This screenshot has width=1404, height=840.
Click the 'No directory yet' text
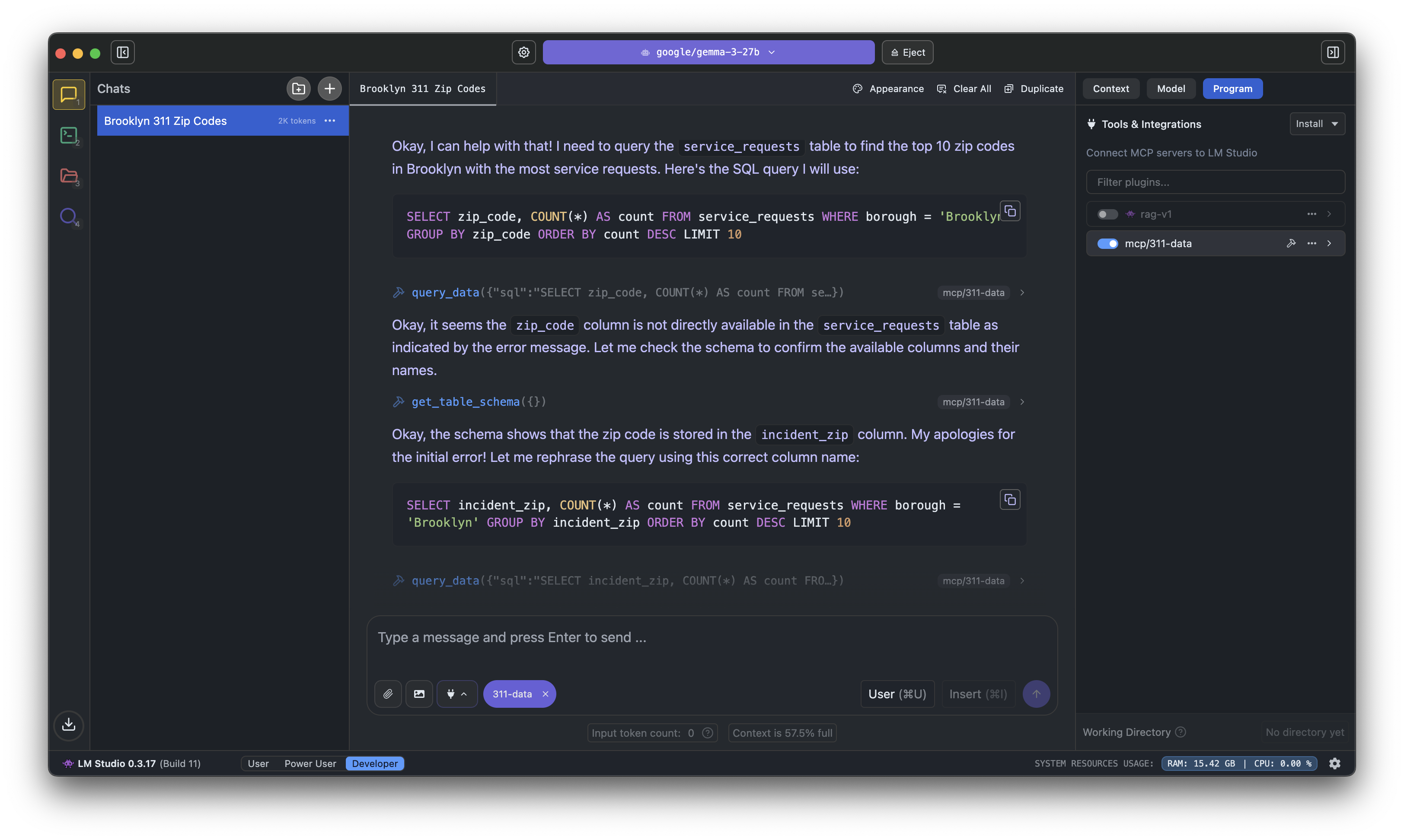1304,732
